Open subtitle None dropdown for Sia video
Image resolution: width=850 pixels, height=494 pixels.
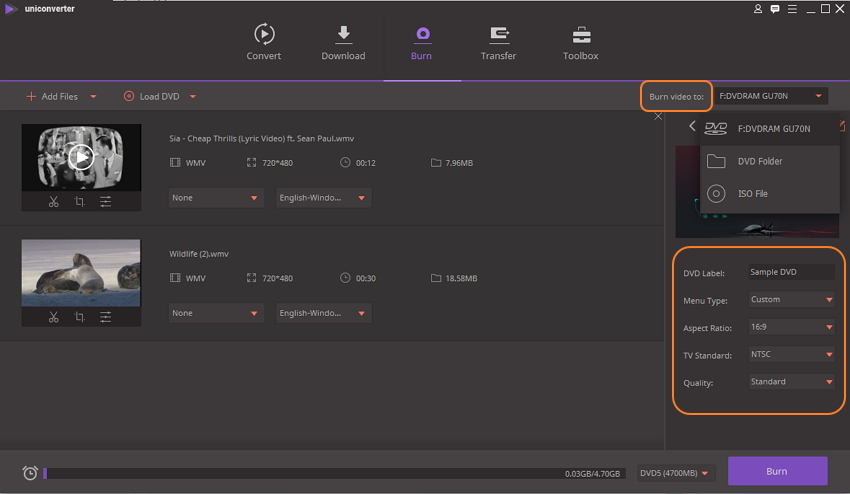(216, 198)
